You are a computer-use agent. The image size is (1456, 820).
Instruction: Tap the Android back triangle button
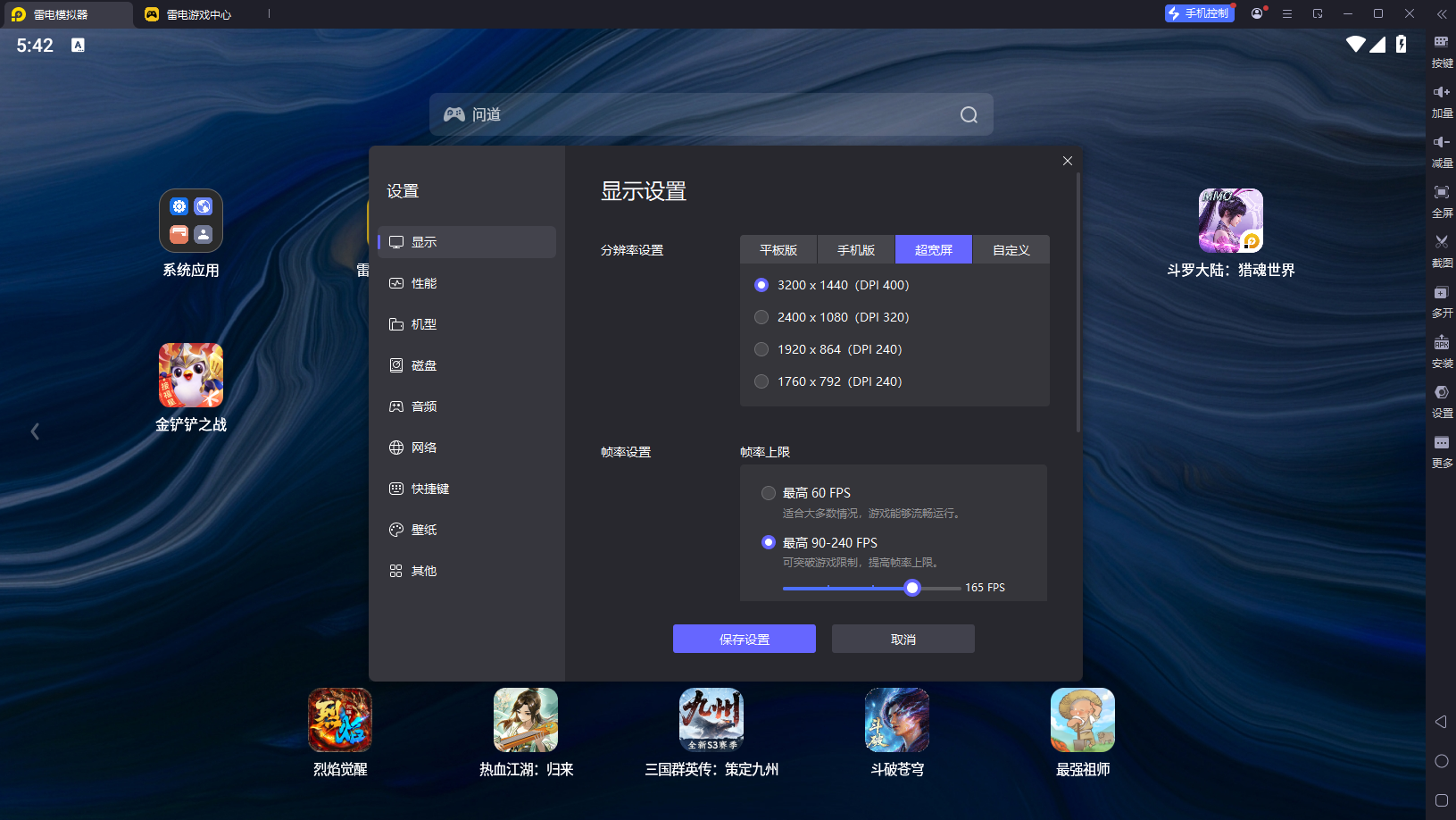(x=1441, y=722)
